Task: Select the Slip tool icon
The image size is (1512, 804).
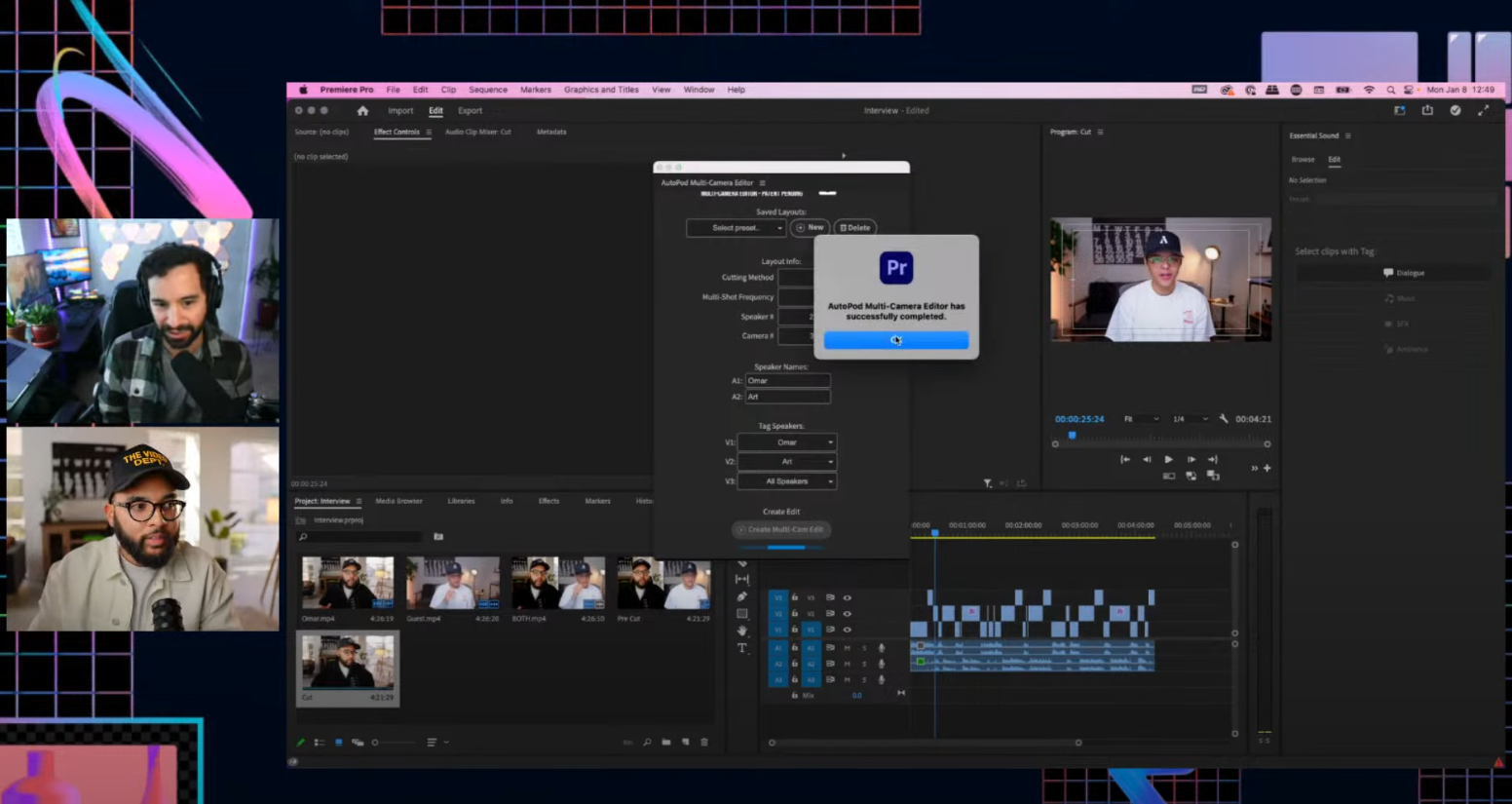Action: (x=742, y=579)
